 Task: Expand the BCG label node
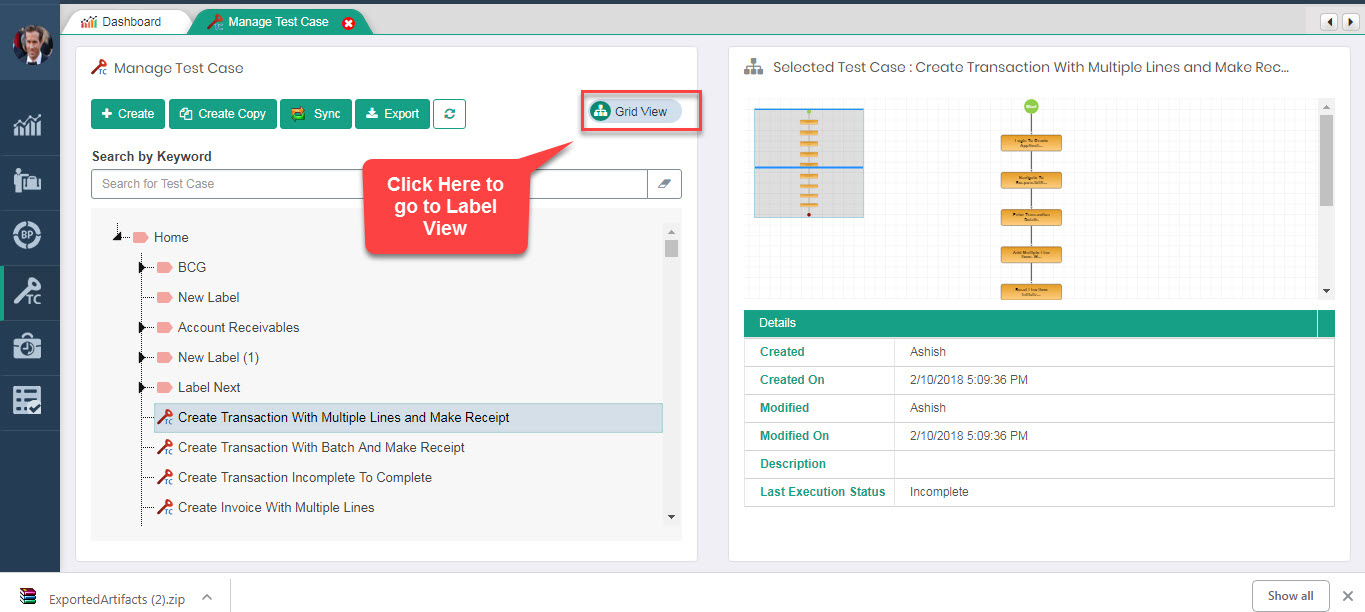pyautogui.click(x=142, y=267)
